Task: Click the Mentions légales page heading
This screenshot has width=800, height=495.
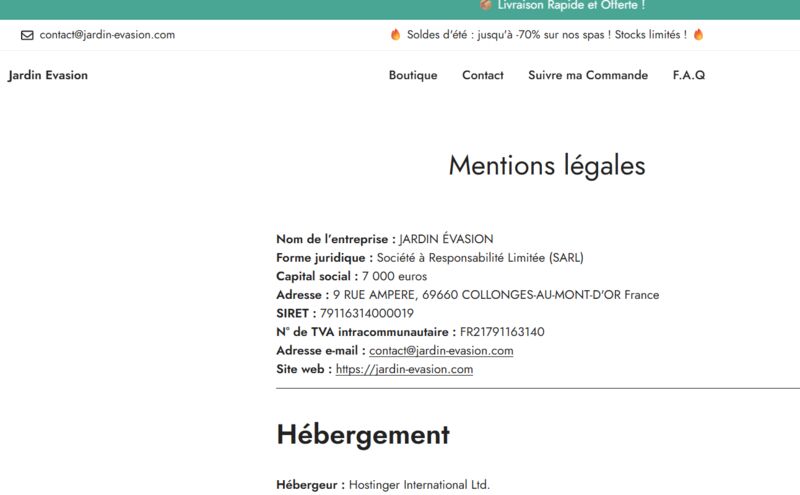Action: point(547,165)
